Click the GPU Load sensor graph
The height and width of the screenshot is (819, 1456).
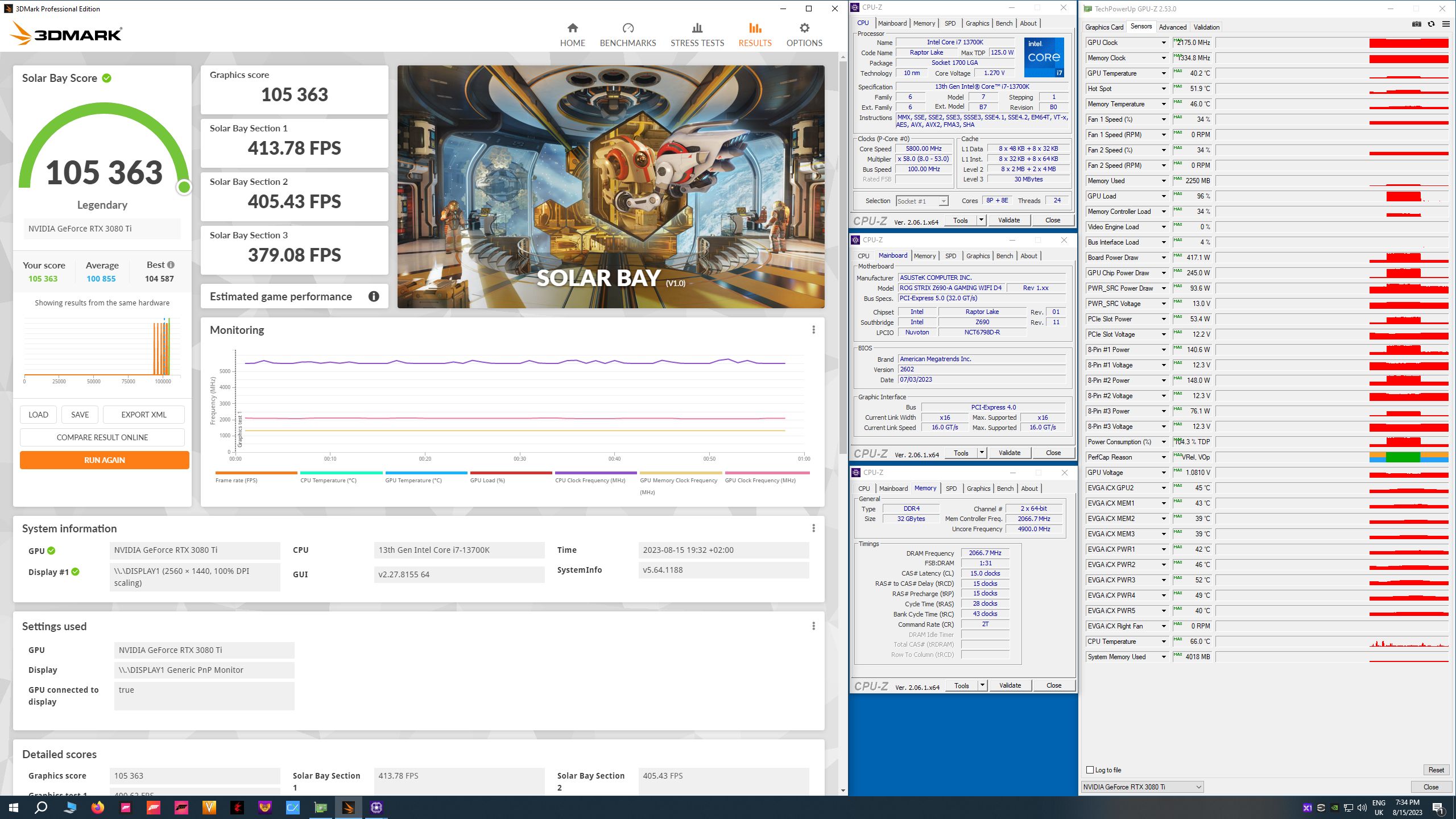1332,196
